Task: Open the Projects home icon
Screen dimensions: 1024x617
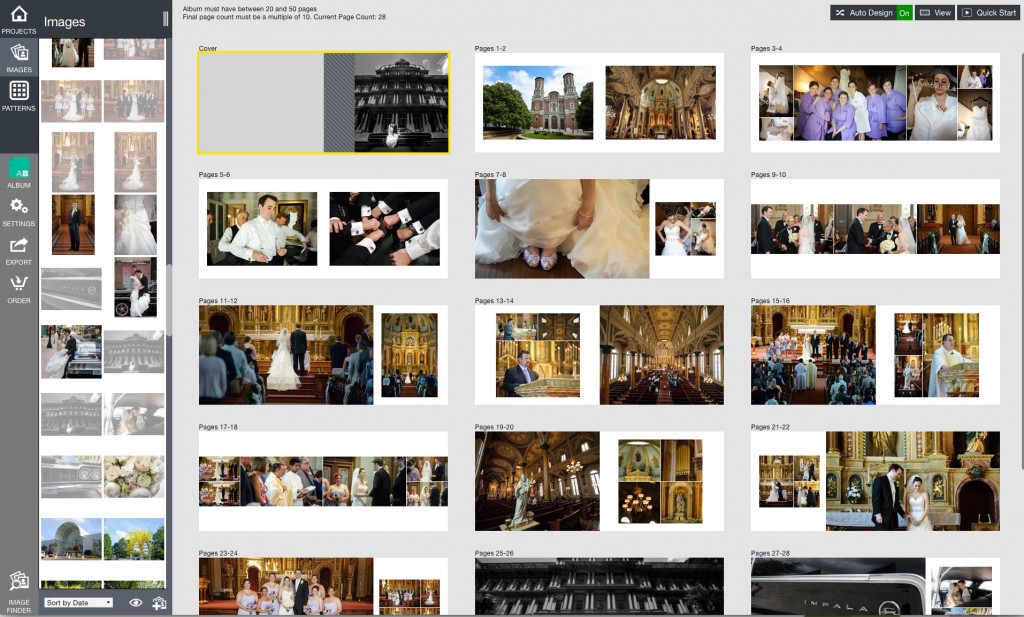Action: pos(19,18)
